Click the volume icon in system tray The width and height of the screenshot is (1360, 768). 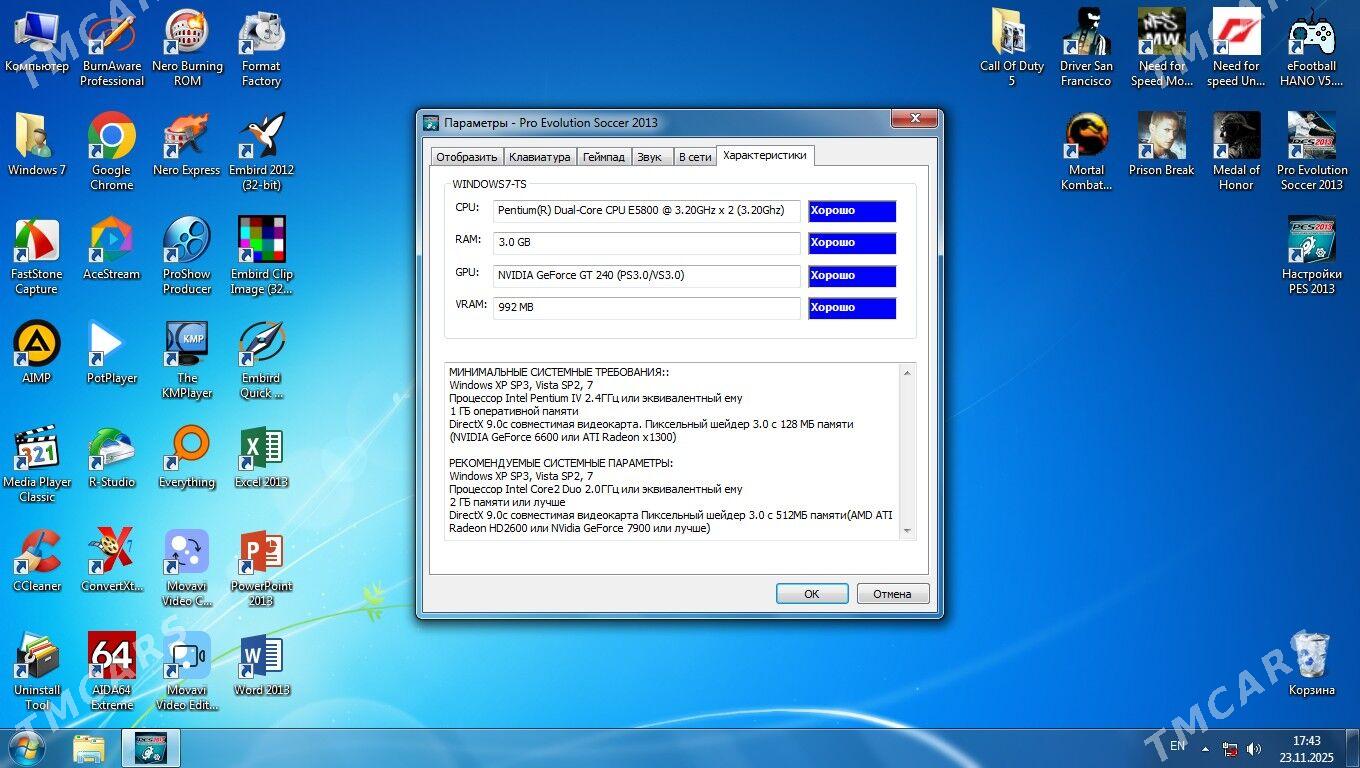coord(1254,748)
